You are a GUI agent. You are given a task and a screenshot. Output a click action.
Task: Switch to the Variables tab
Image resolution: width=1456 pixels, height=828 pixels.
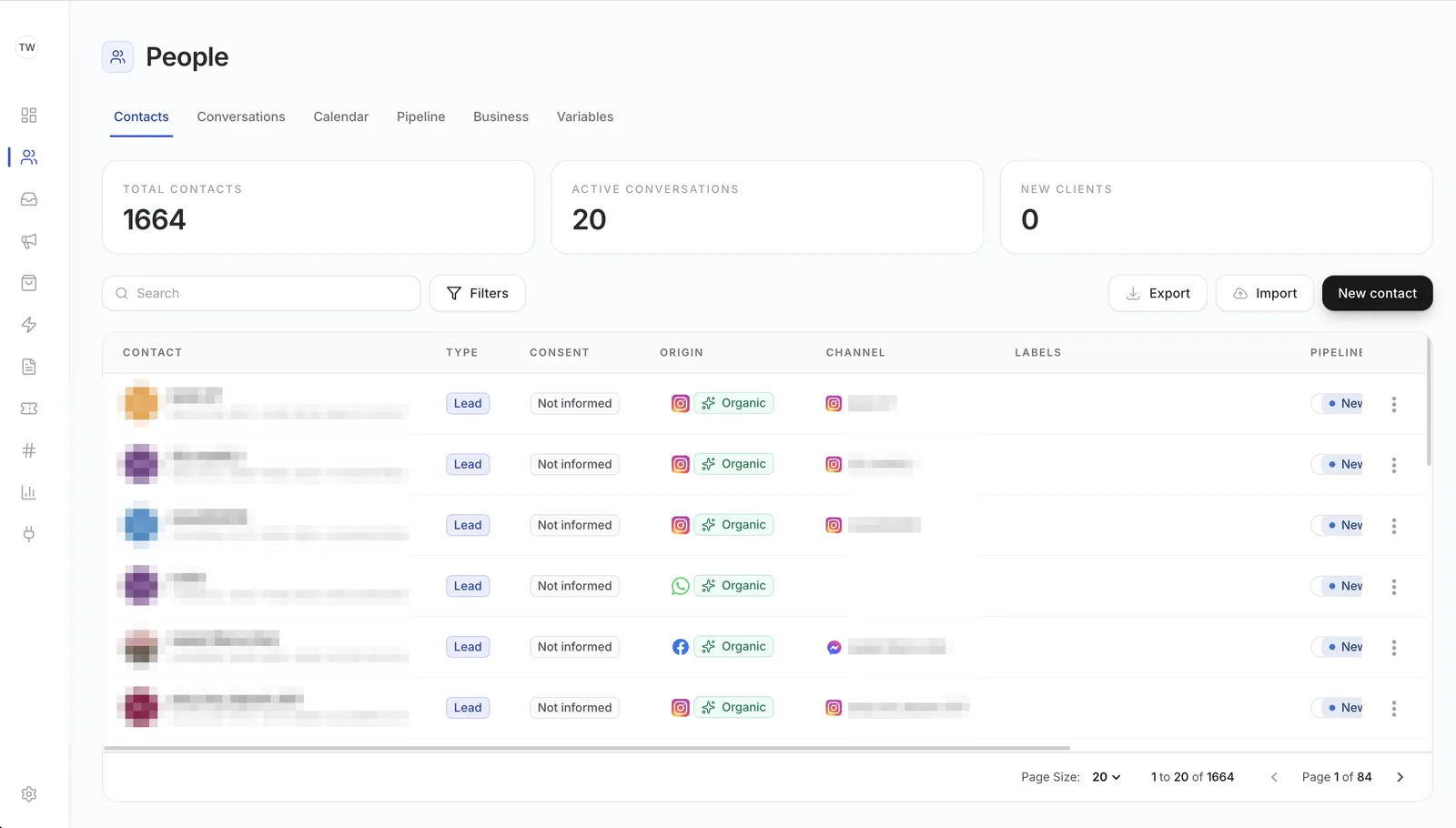585,116
